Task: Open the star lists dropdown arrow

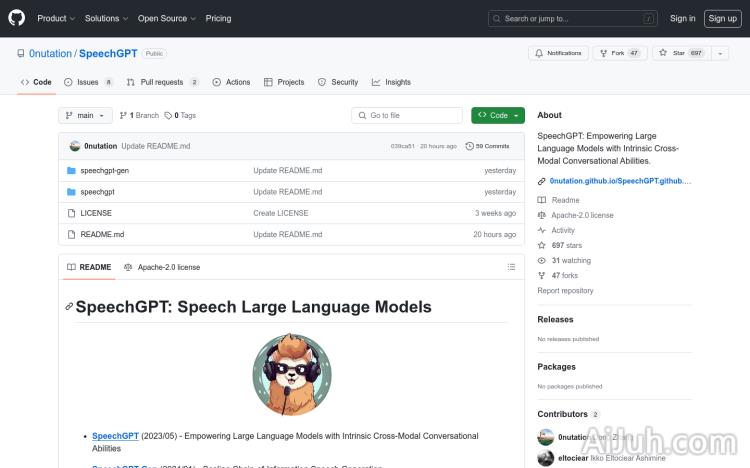Action: coord(720,53)
